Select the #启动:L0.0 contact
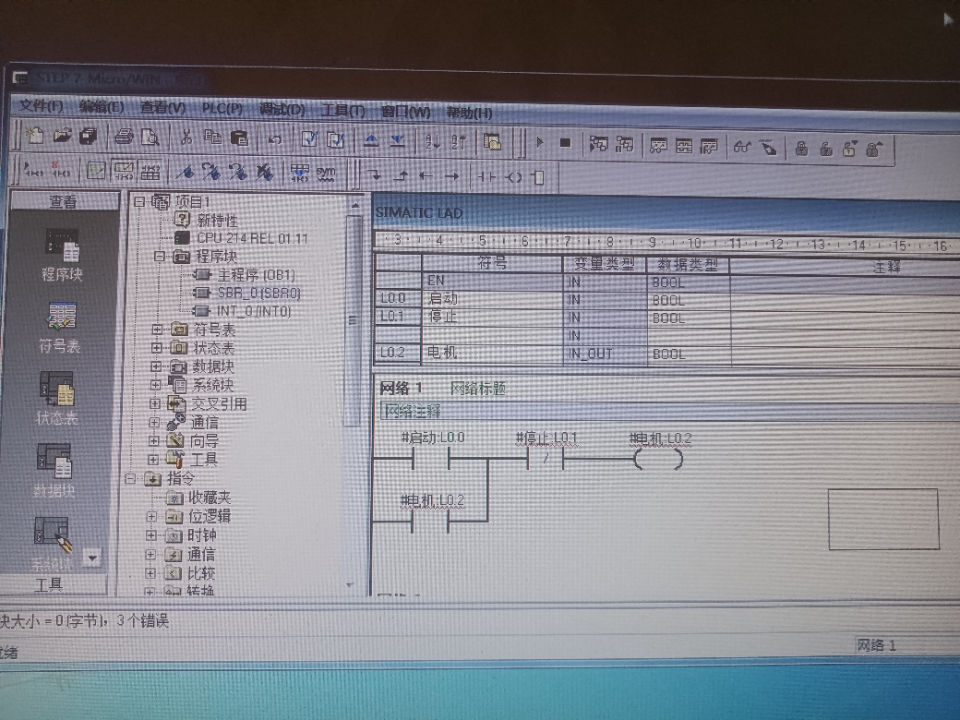960x720 pixels. (x=432, y=458)
